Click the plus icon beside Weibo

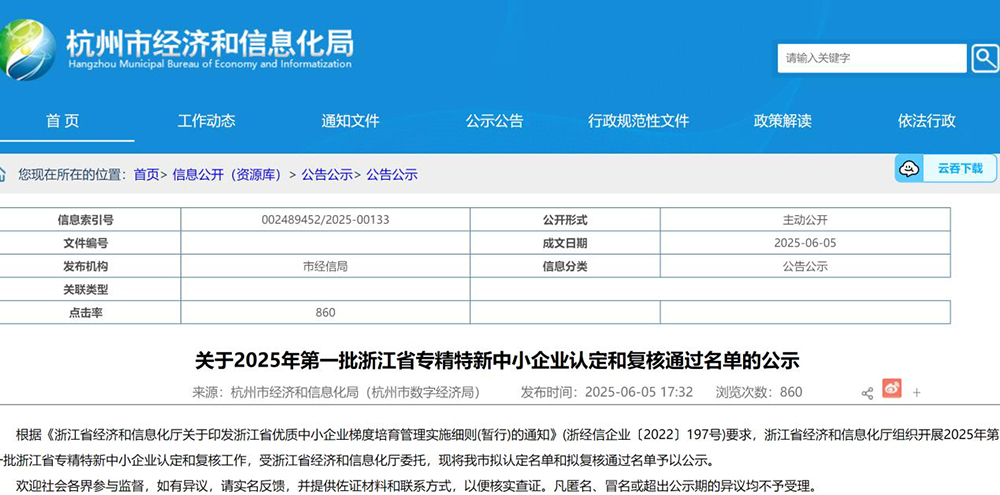(917, 393)
